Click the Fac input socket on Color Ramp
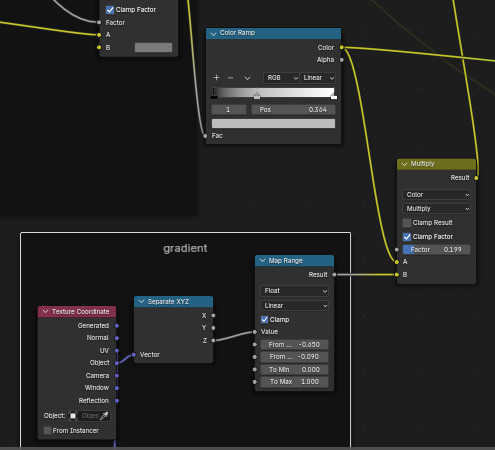The image size is (495, 450). (x=205, y=136)
